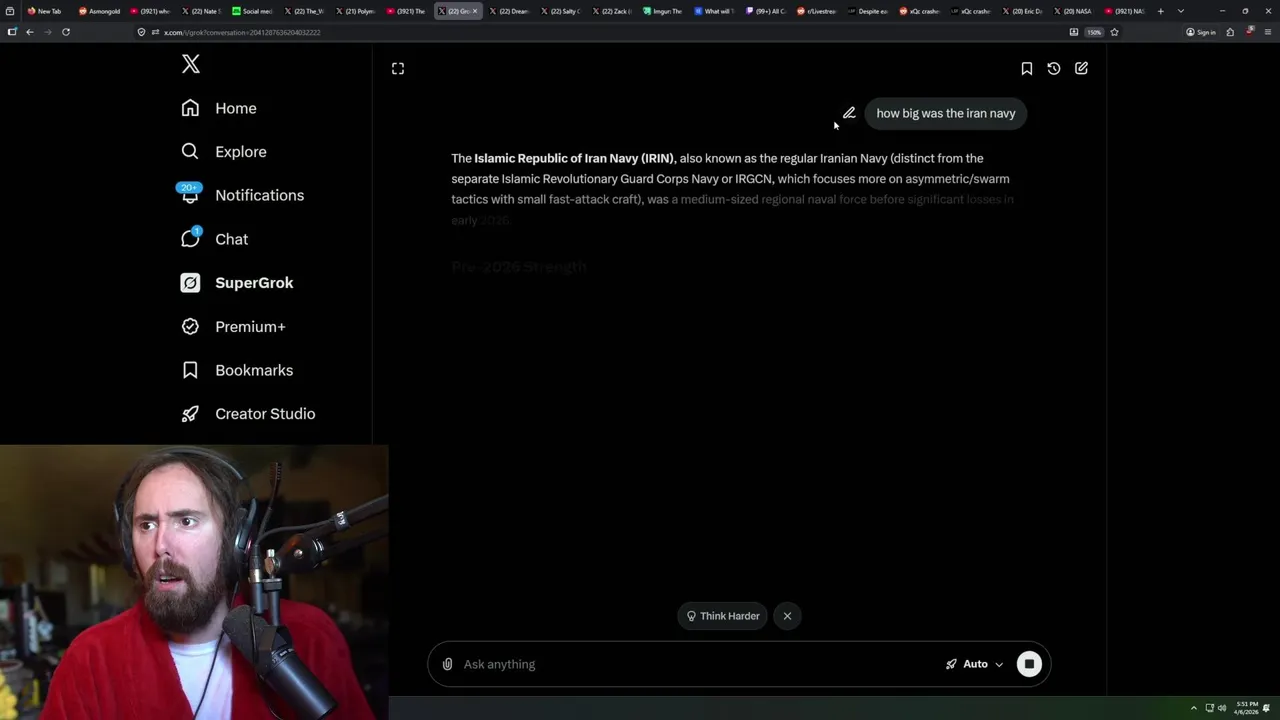Click the Chat bubble icon

click(190, 239)
